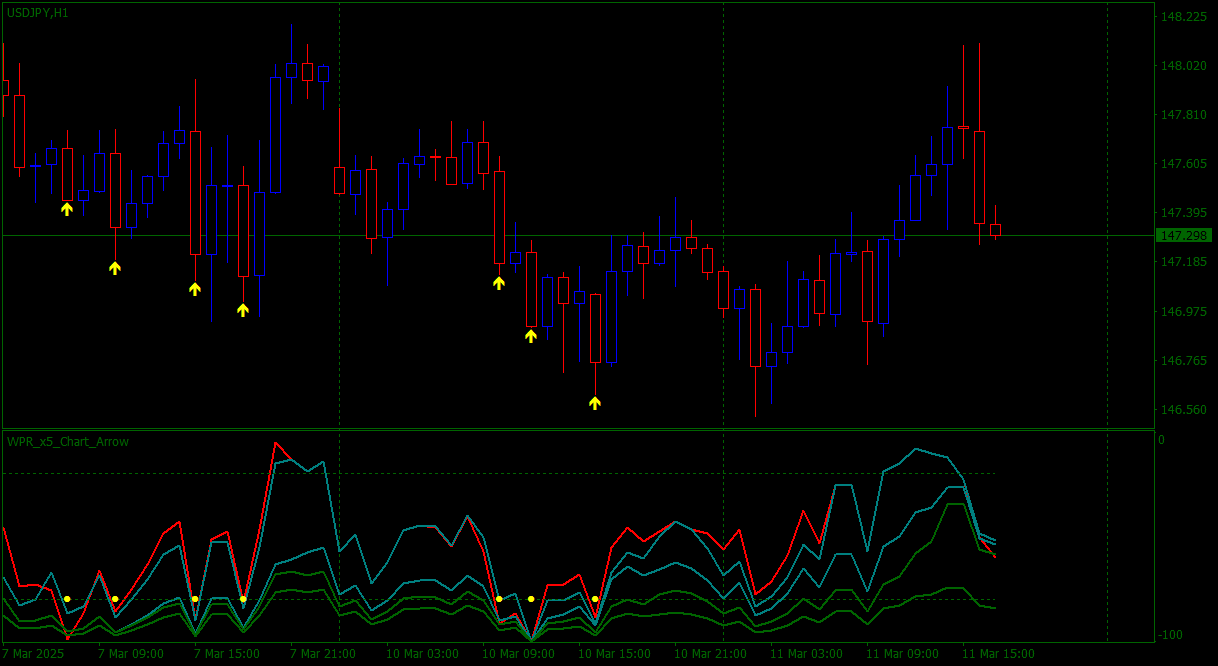This screenshot has width=1218, height=666.
Task: Click the rightmost yellow up-arrow signal under the candles
Action: 595,403
